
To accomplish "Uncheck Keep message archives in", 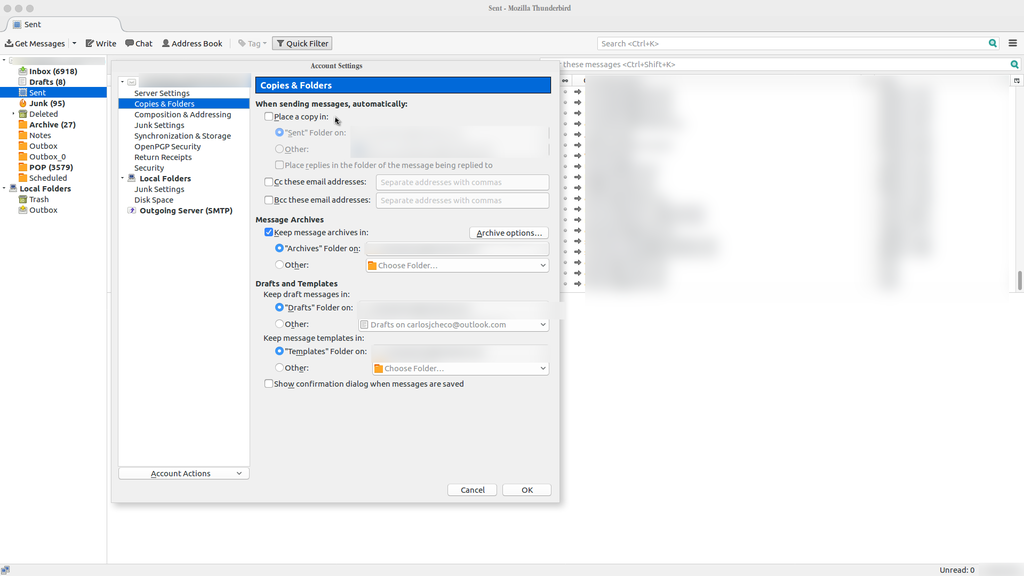I will pyautogui.click(x=269, y=232).
